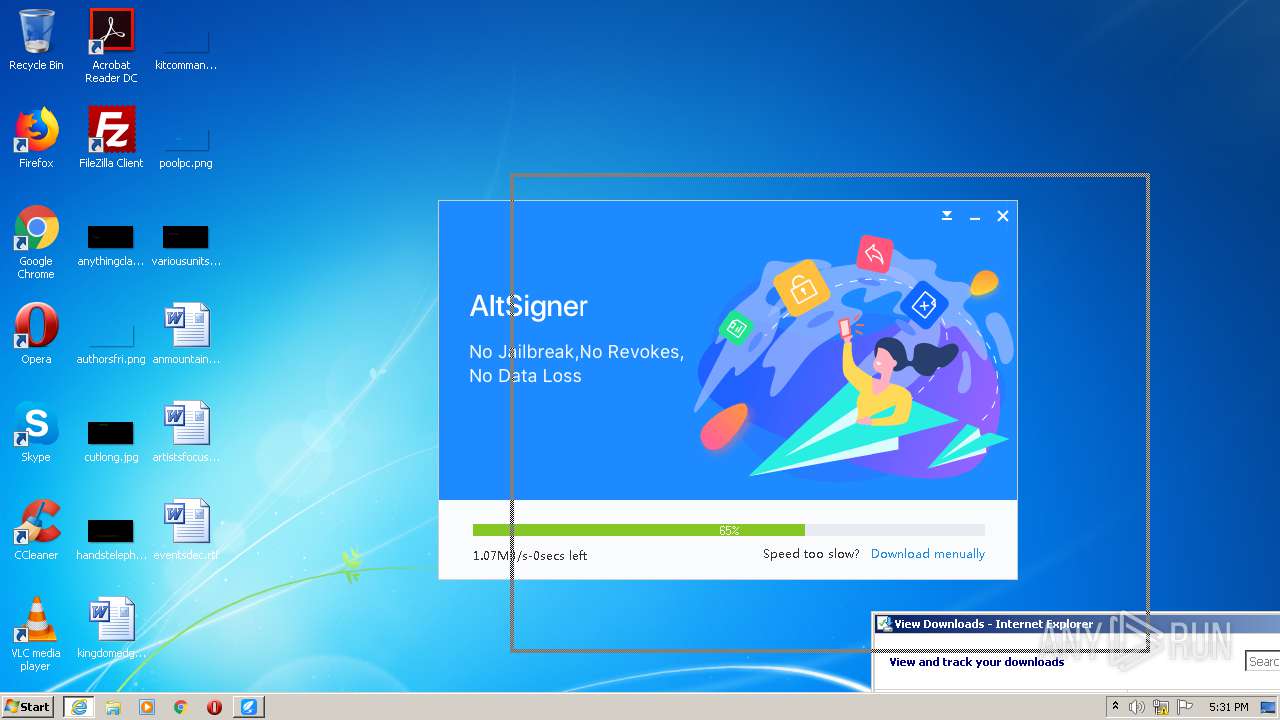Click 'View and track your downloads' heading
The width and height of the screenshot is (1280, 720).
[977, 662]
